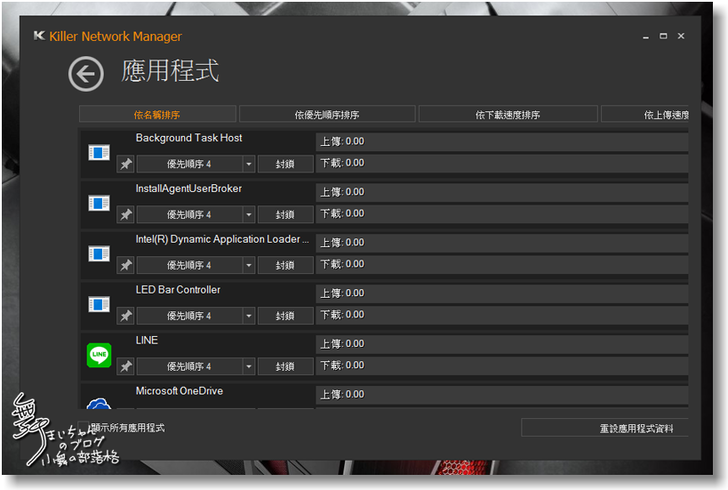Block Background Task Host with 封鎖 button
Viewport: 728px width, 490px height.
pyautogui.click(x=285, y=164)
